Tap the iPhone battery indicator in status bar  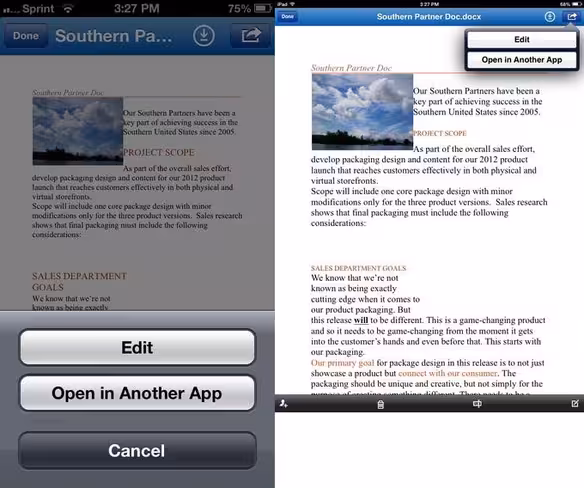263,8
